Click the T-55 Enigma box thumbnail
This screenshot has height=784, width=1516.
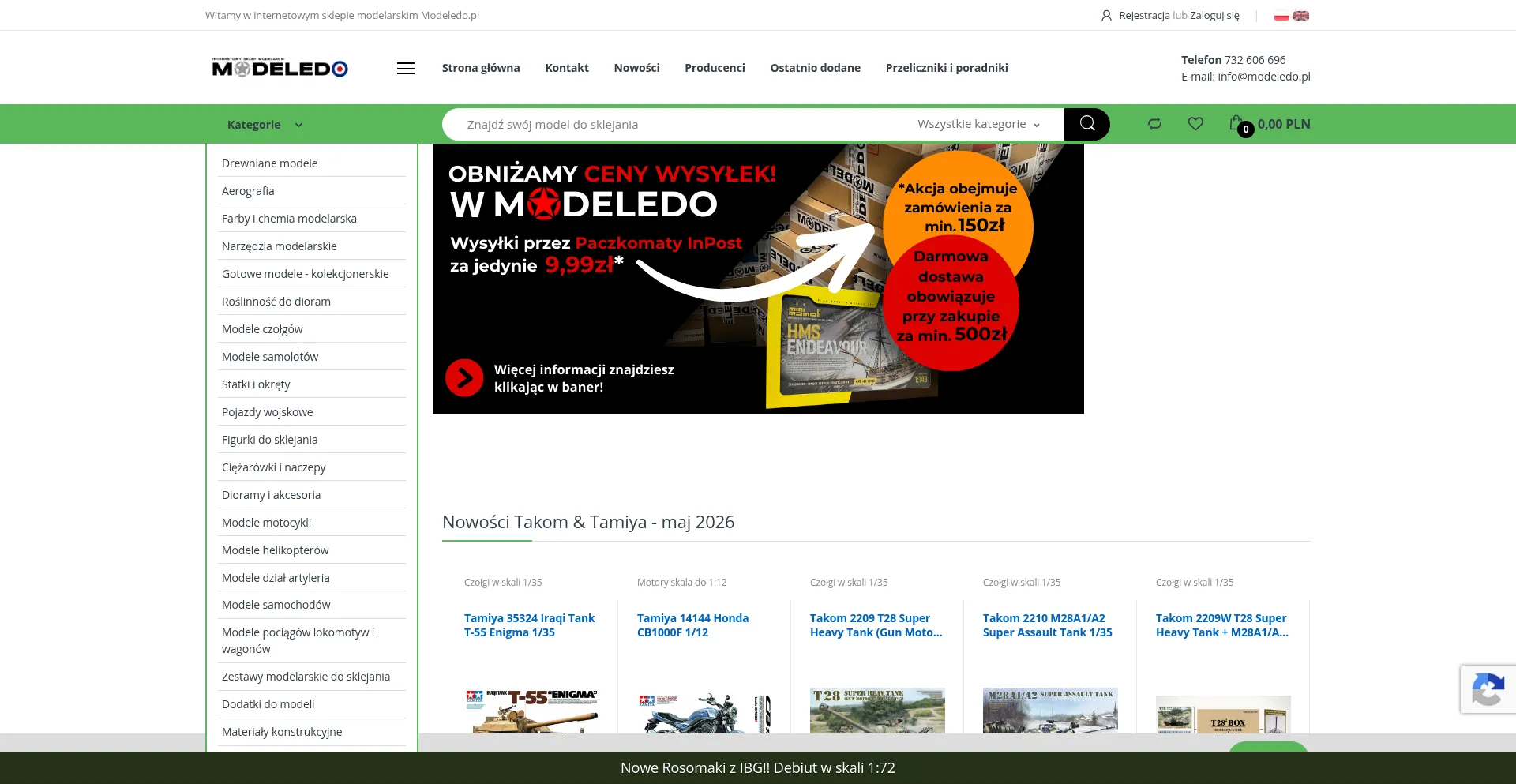pyautogui.click(x=531, y=711)
